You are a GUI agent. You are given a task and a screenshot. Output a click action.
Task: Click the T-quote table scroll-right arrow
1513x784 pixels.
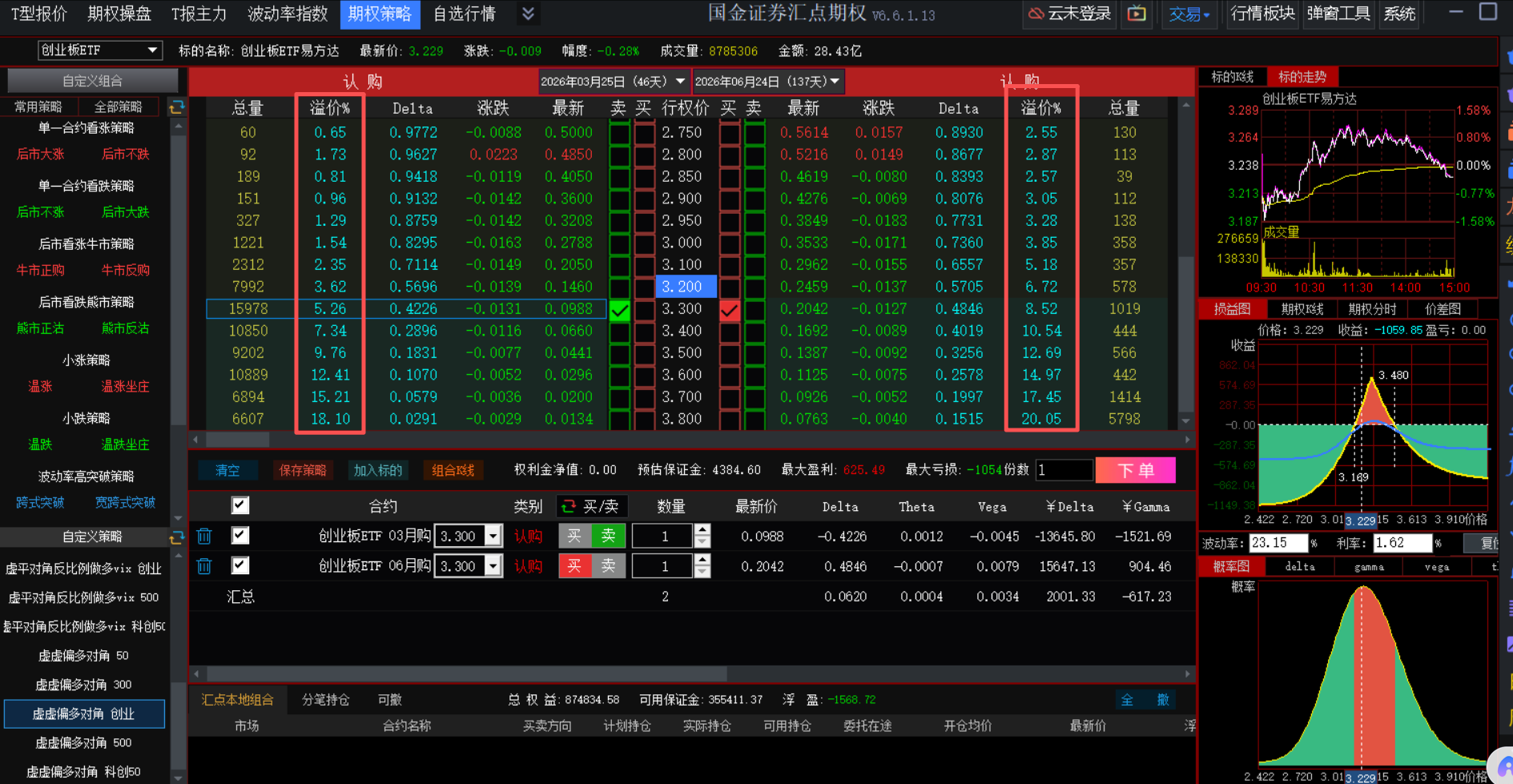point(1188,440)
